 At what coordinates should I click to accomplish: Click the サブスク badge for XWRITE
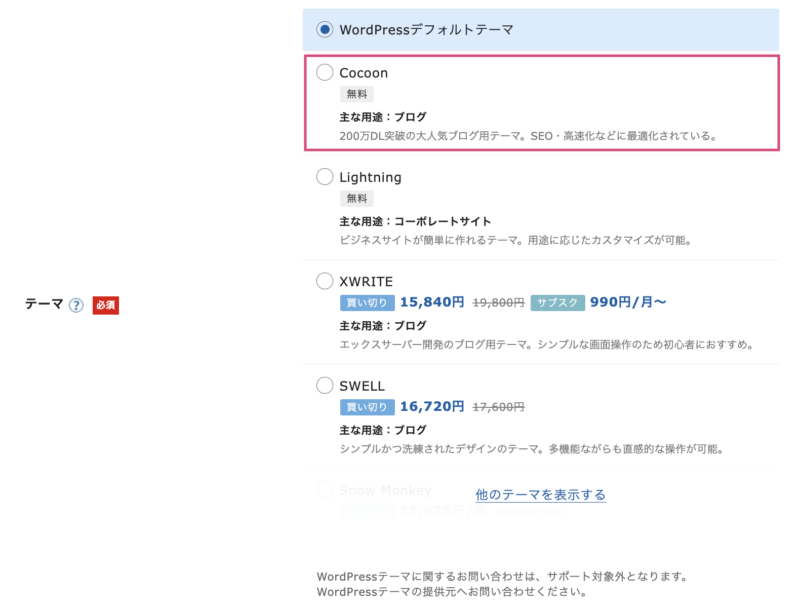coord(557,302)
